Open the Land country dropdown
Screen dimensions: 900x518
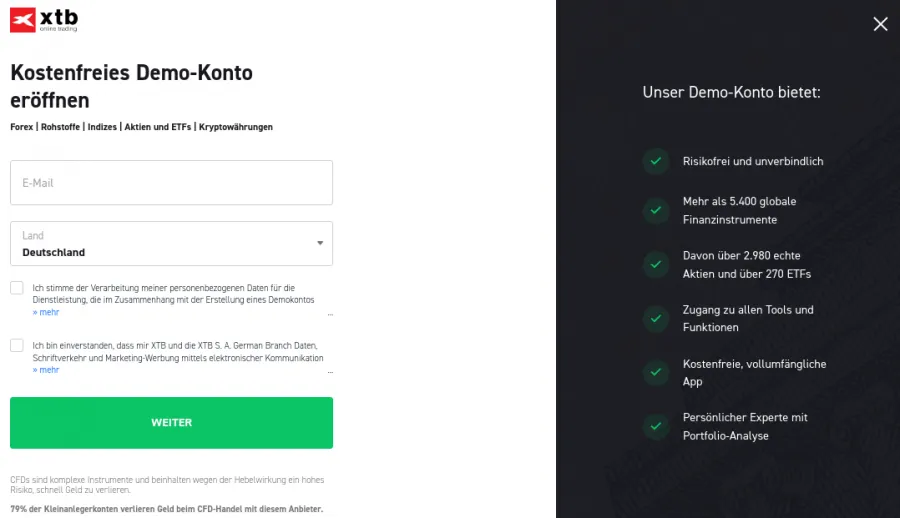tap(171, 243)
